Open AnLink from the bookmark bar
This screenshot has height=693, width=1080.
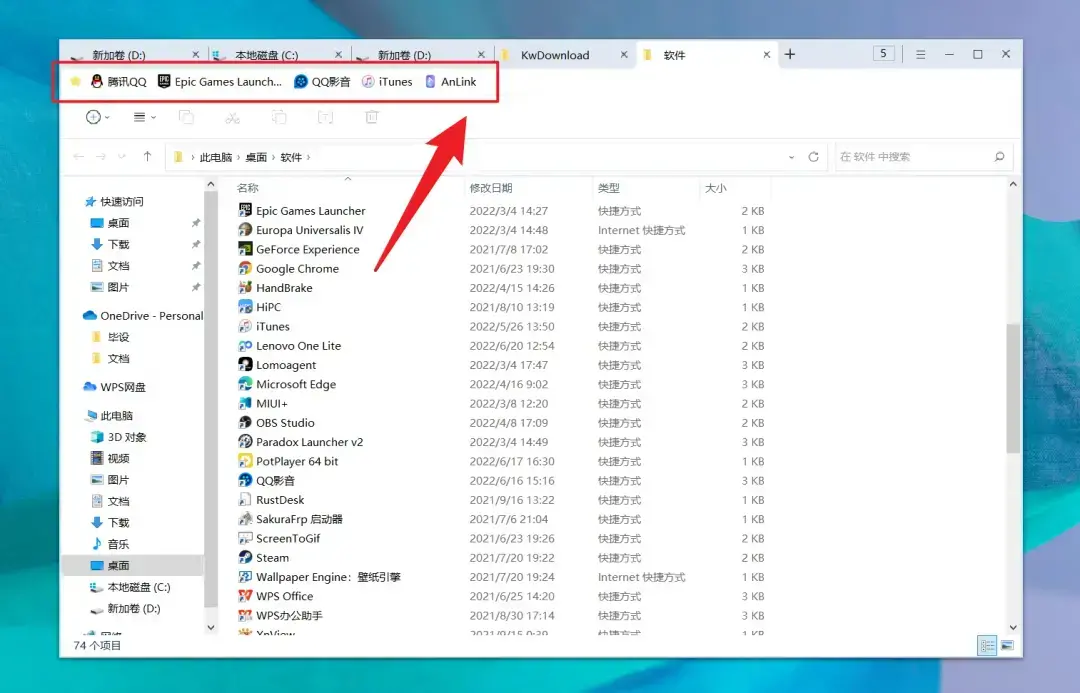coord(451,82)
